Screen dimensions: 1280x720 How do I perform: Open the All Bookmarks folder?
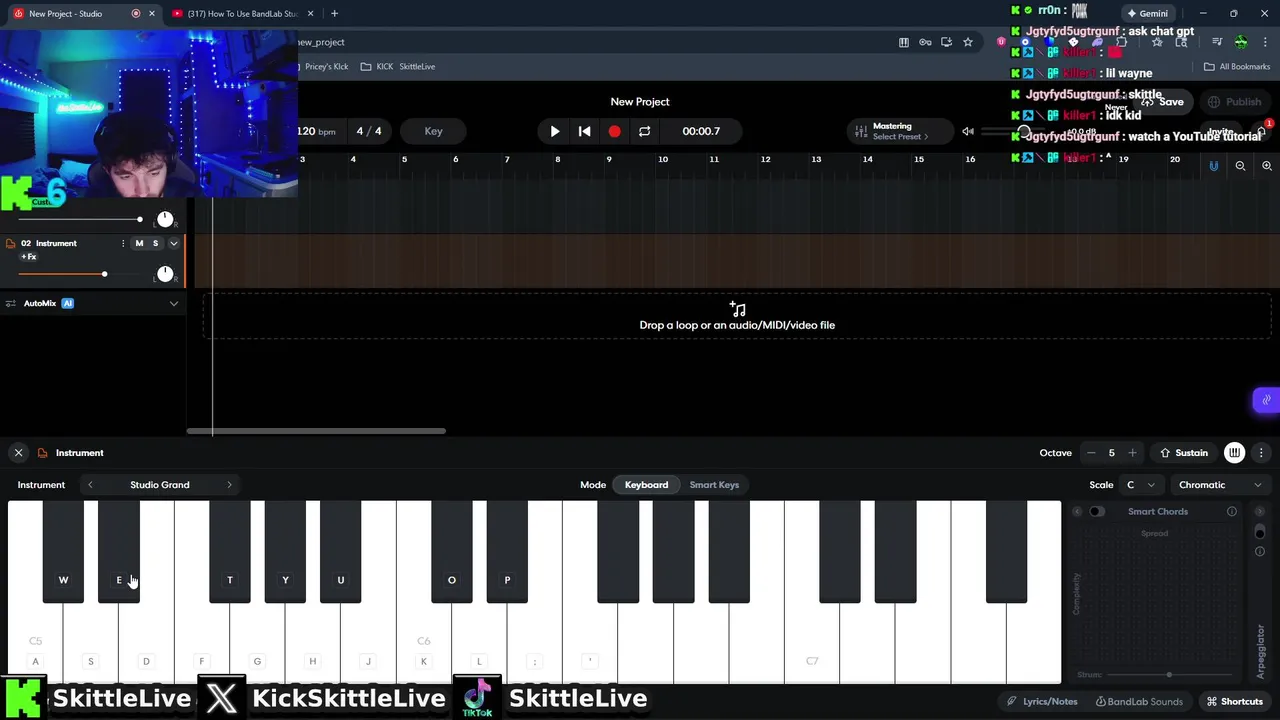(1237, 67)
